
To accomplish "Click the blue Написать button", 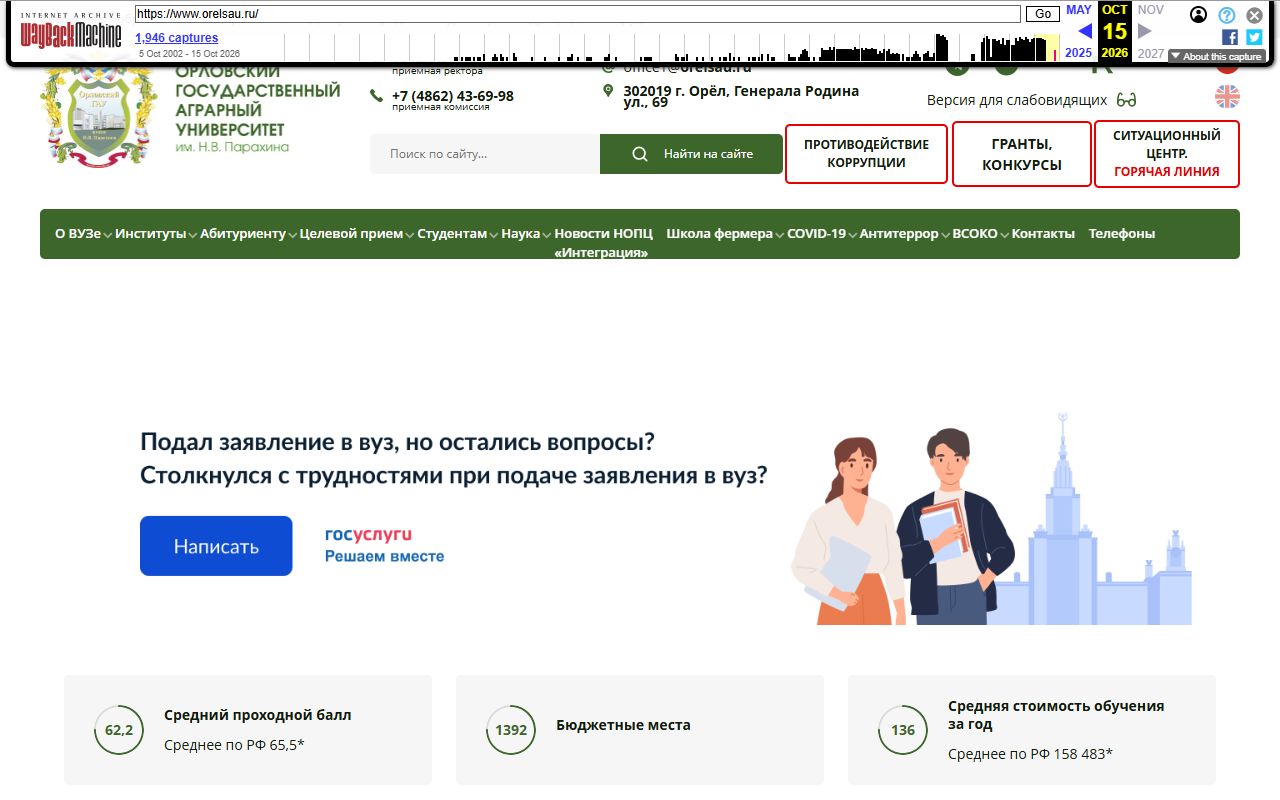I will [x=216, y=546].
